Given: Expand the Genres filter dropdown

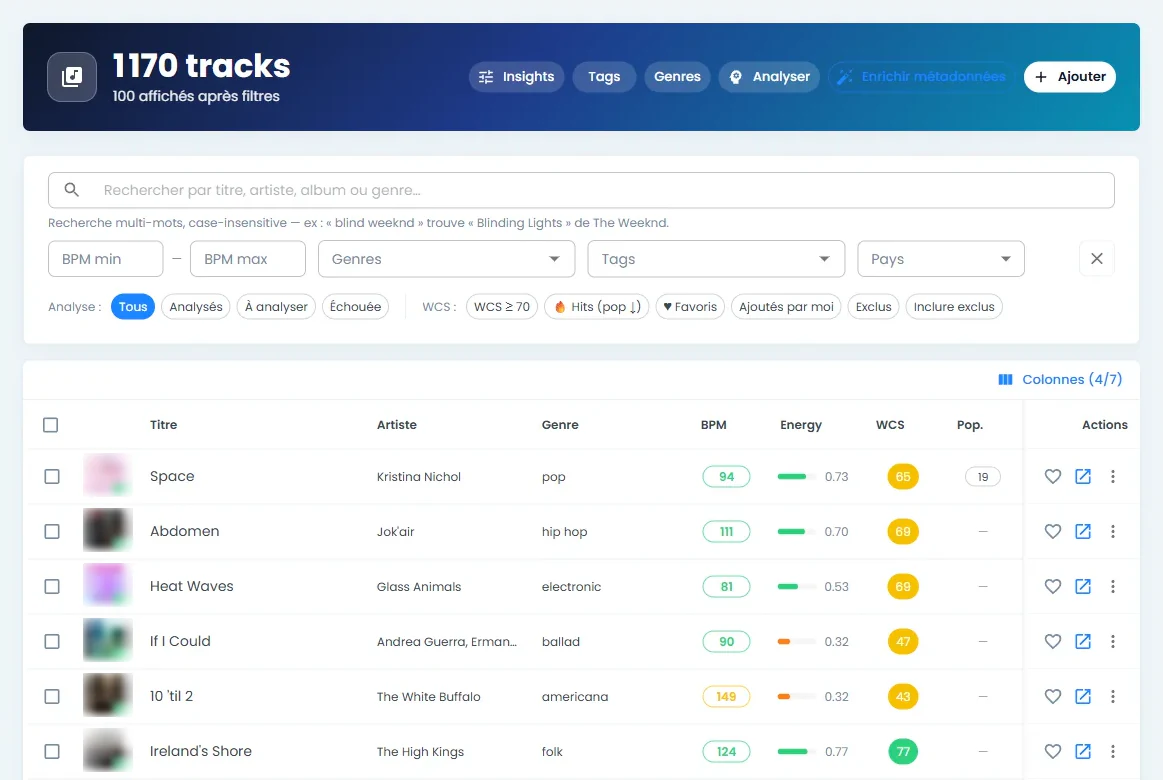Looking at the screenshot, I should point(447,259).
